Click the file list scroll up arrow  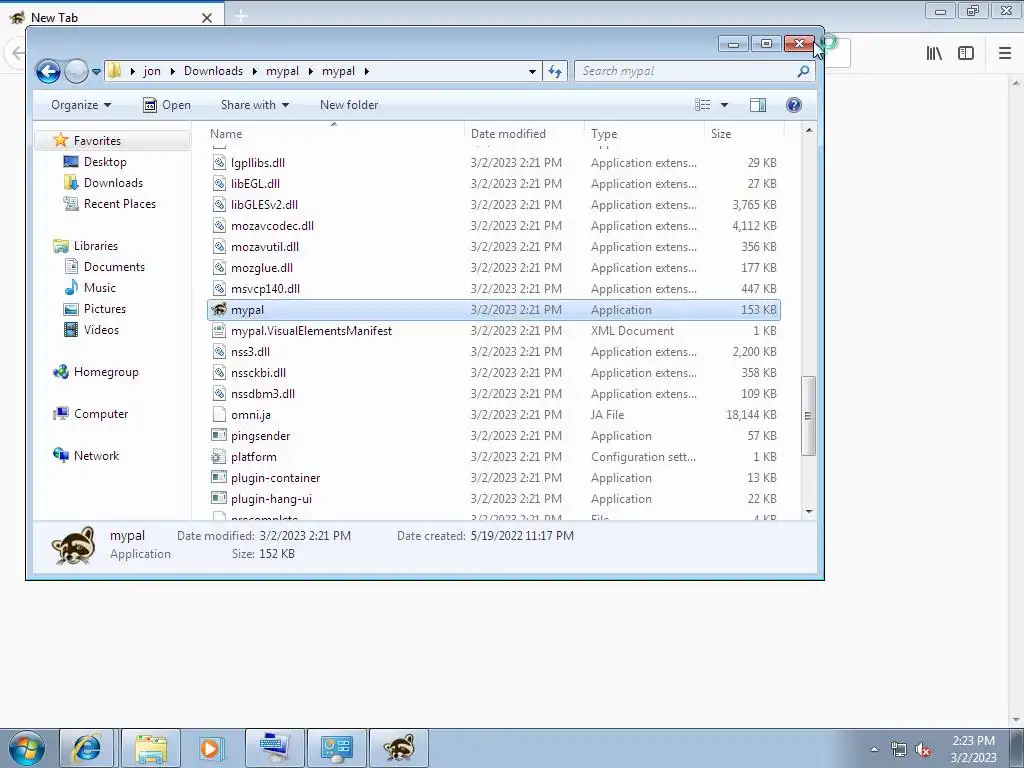click(808, 131)
